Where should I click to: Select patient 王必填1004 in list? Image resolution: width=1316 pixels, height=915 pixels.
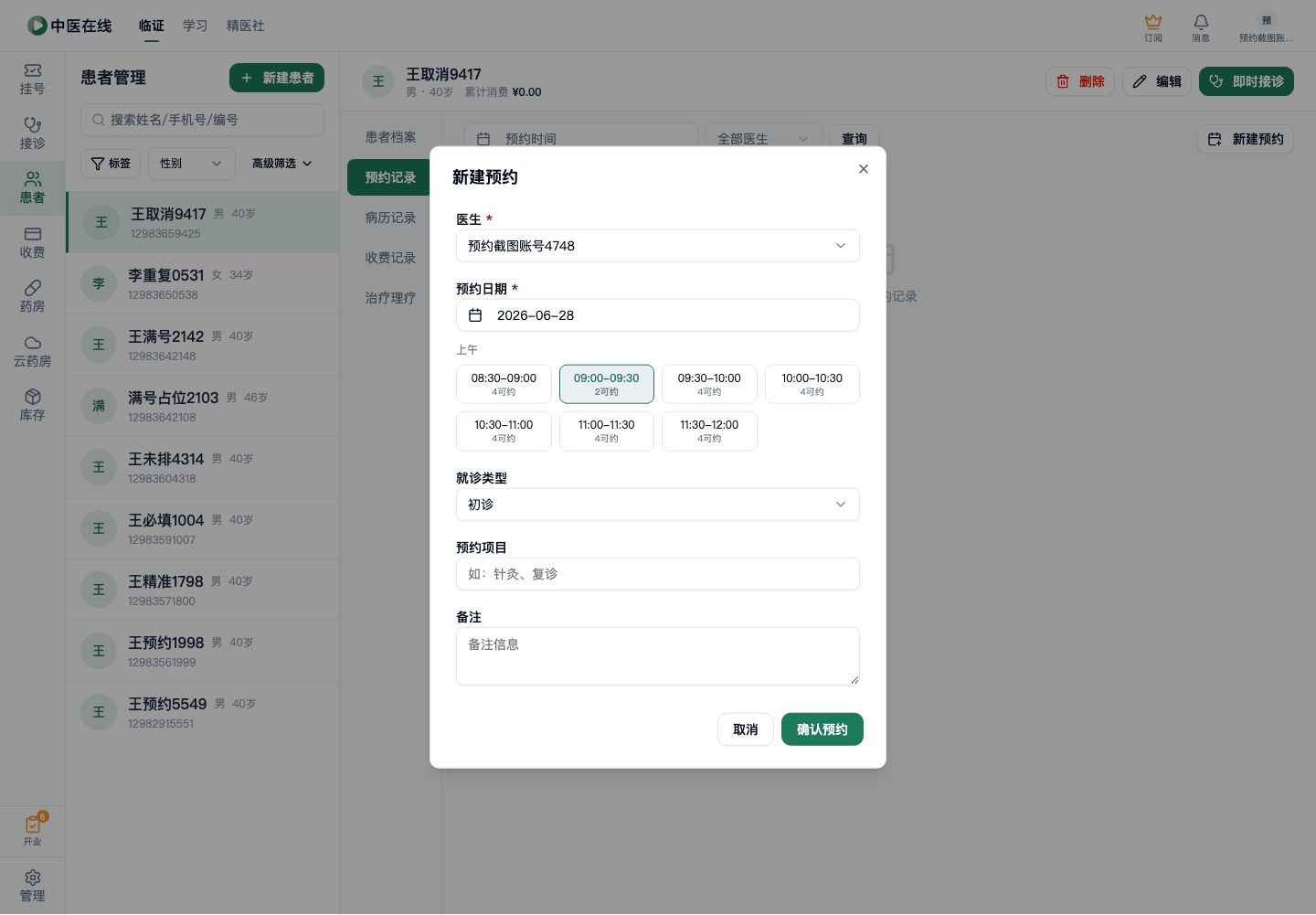point(203,528)
